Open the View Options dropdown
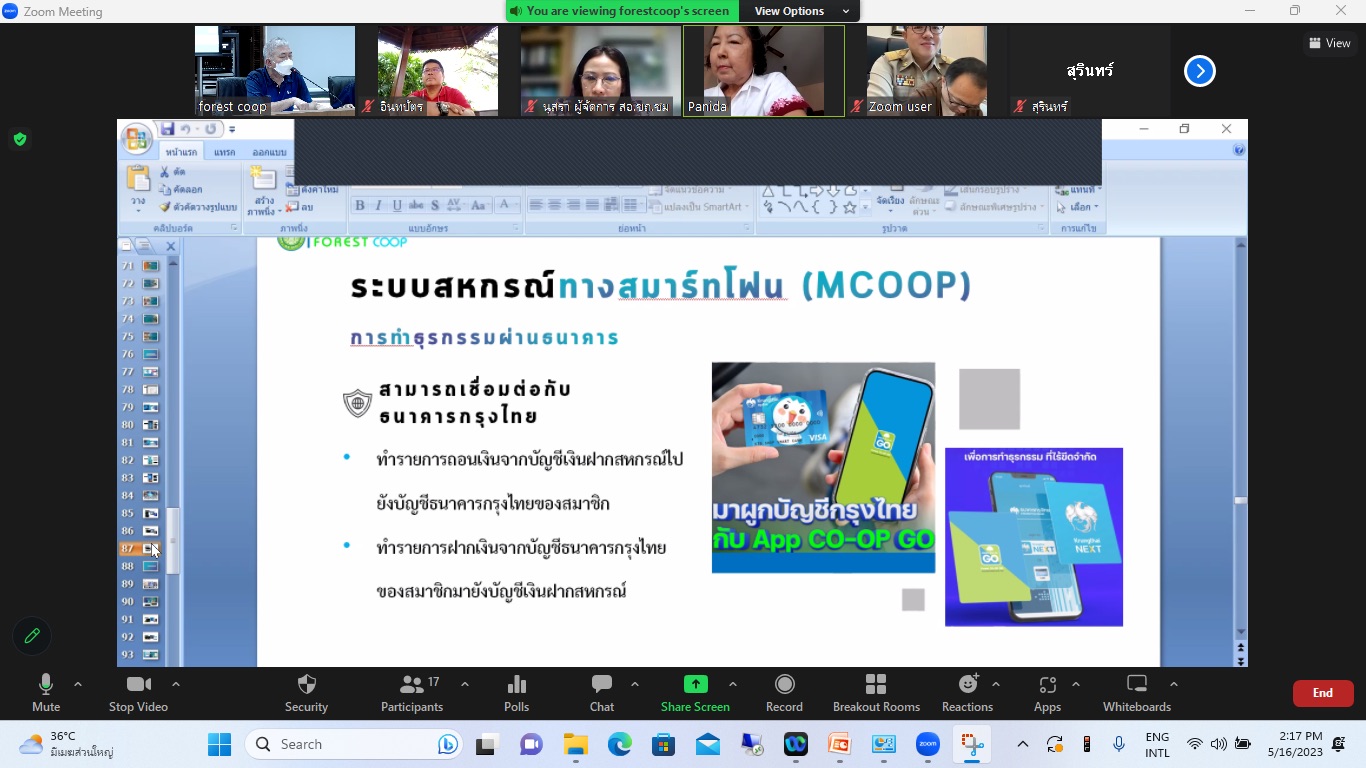This screenshot has height=768, width=1366. click(799, 11)
